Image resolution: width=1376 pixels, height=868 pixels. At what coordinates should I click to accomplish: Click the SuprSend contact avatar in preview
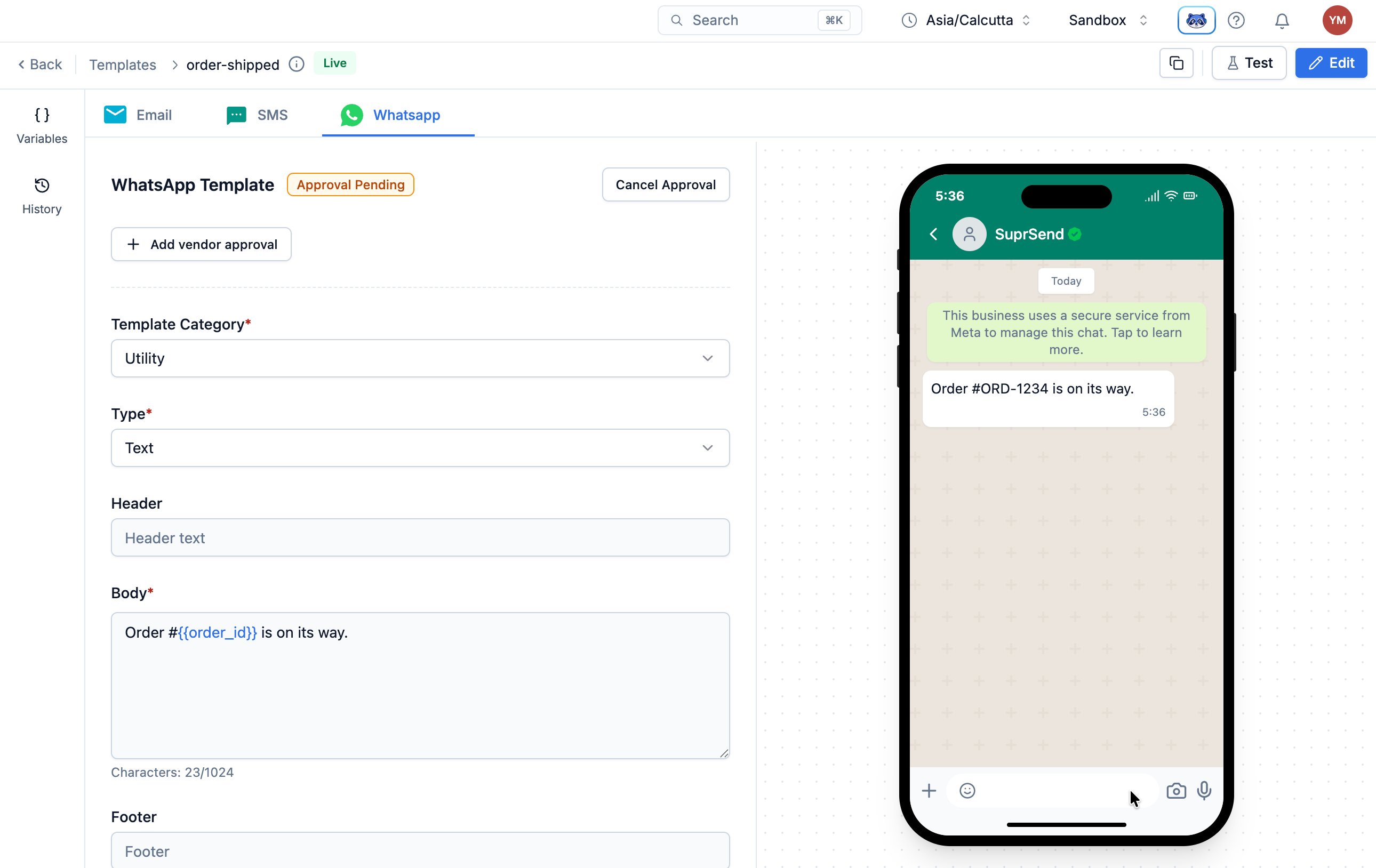969,234
